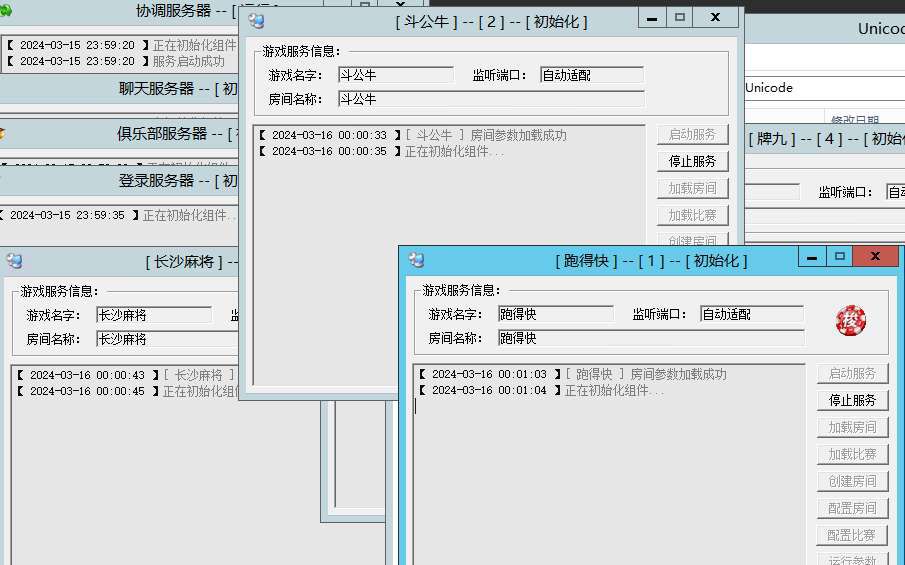This screenshot has height=565, width=905.
Task: Click the 俱乐部服务器 window icon
Action: pyautogui.click(x=3, y=133)
